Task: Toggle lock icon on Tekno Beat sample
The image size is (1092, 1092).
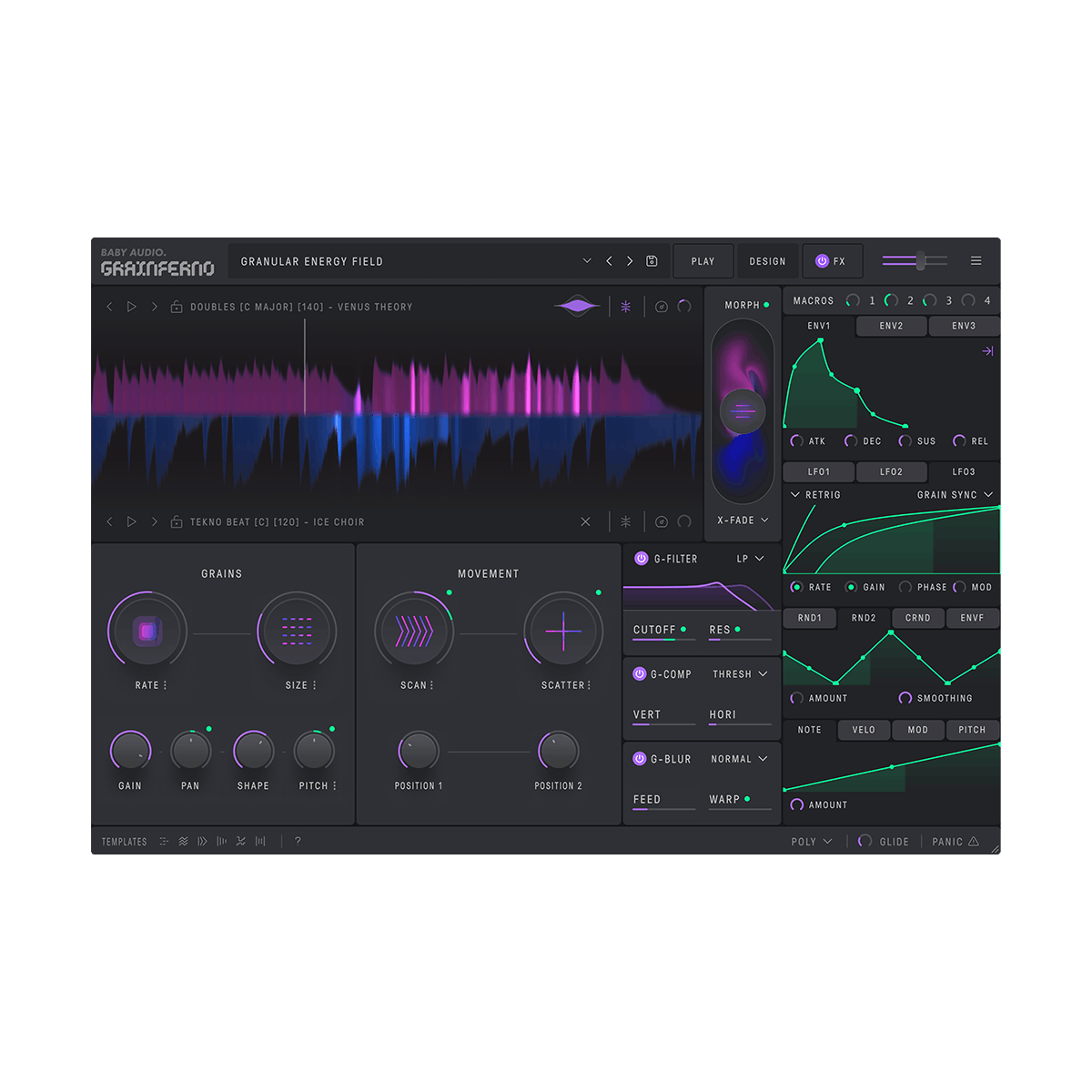Action: click(x=177, y=521)
